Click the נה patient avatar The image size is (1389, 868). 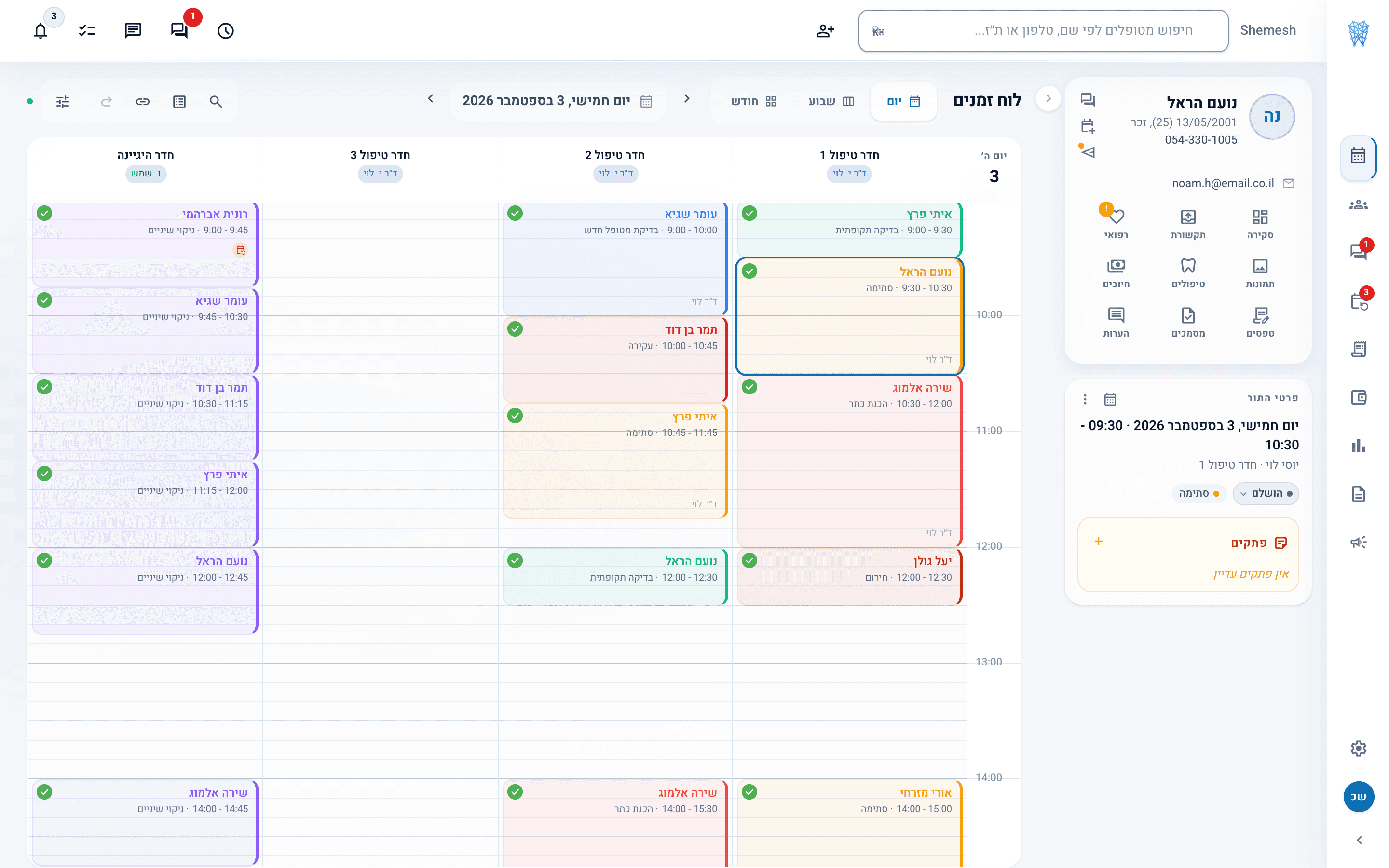1271,117
